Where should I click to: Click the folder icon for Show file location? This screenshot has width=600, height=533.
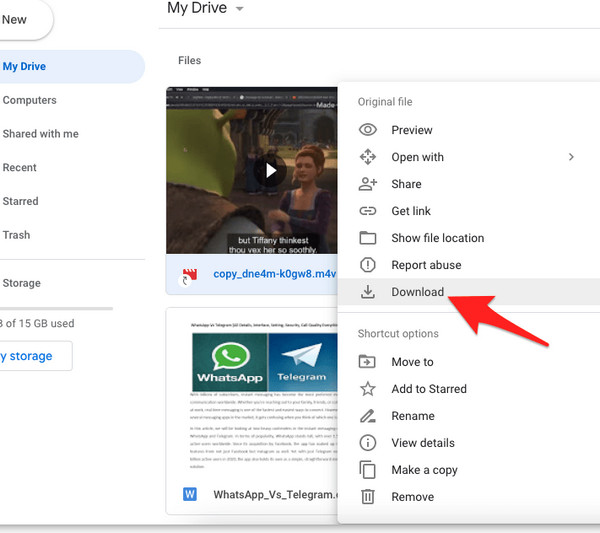tap(368, 238)
